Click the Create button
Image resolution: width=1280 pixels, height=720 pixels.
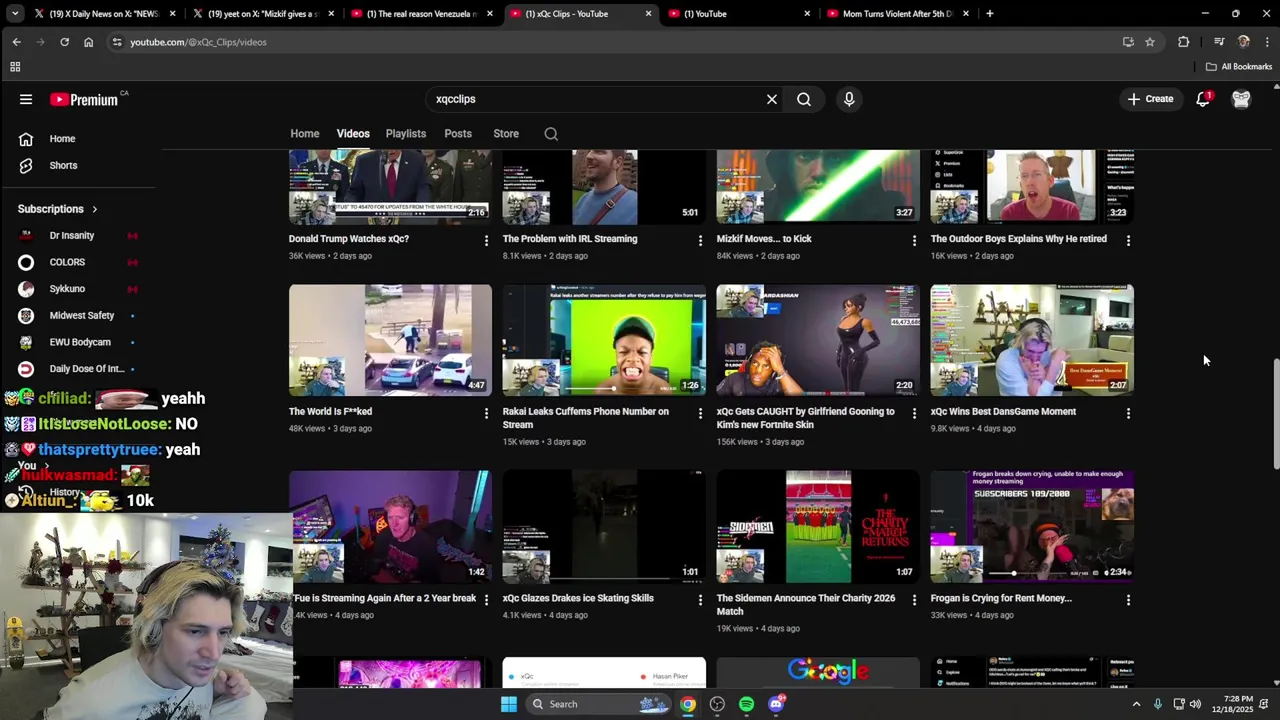point(1150,99)
